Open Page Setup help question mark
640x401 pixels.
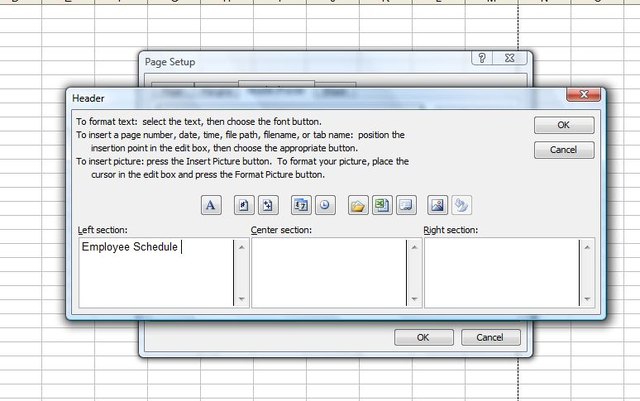point(482,58)
